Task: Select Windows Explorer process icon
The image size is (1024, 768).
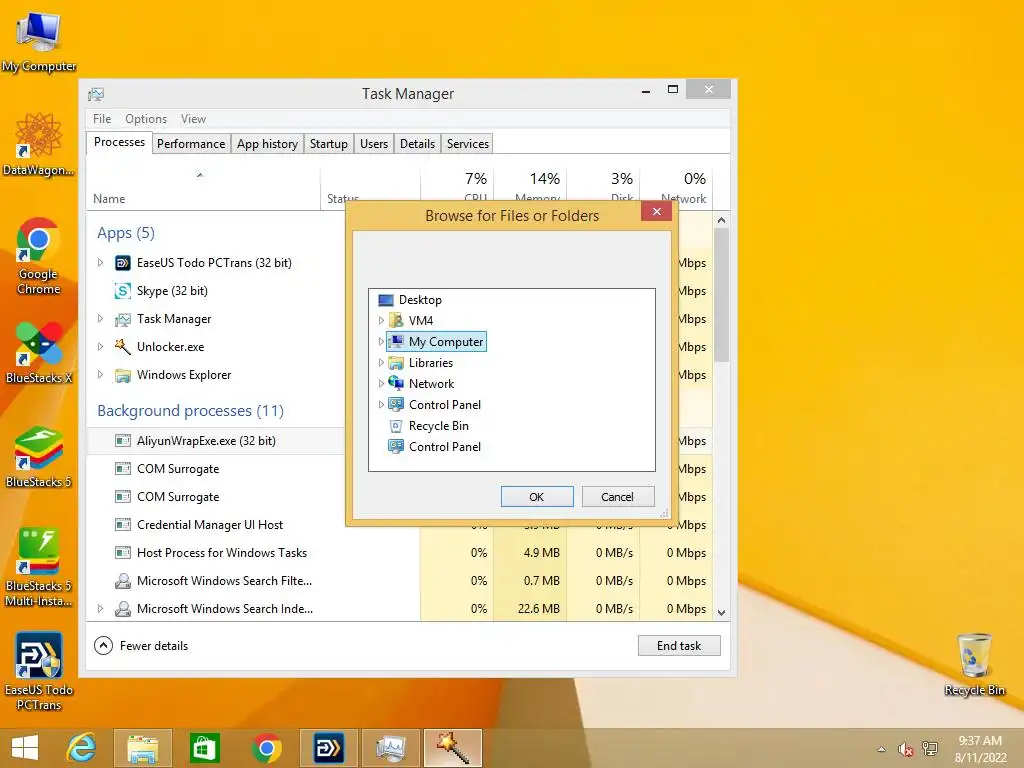Action: [122, 375]
